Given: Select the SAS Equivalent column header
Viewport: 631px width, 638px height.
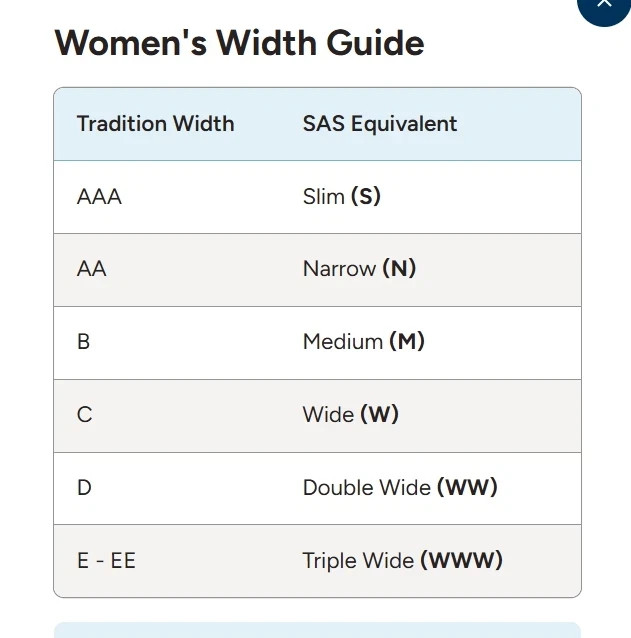Looking at the screenshot, I should point(380,124).
